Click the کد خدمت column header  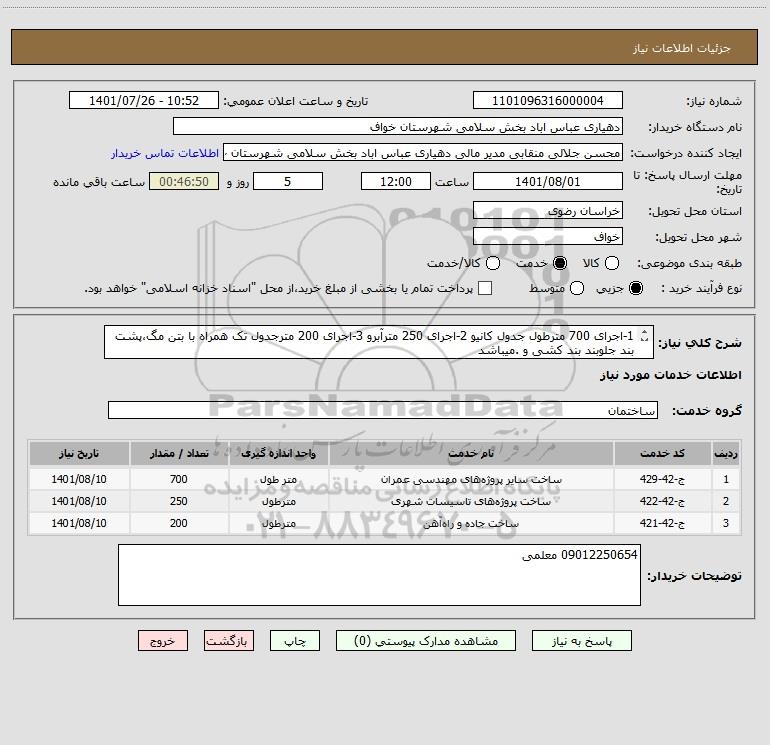(662, 453)
